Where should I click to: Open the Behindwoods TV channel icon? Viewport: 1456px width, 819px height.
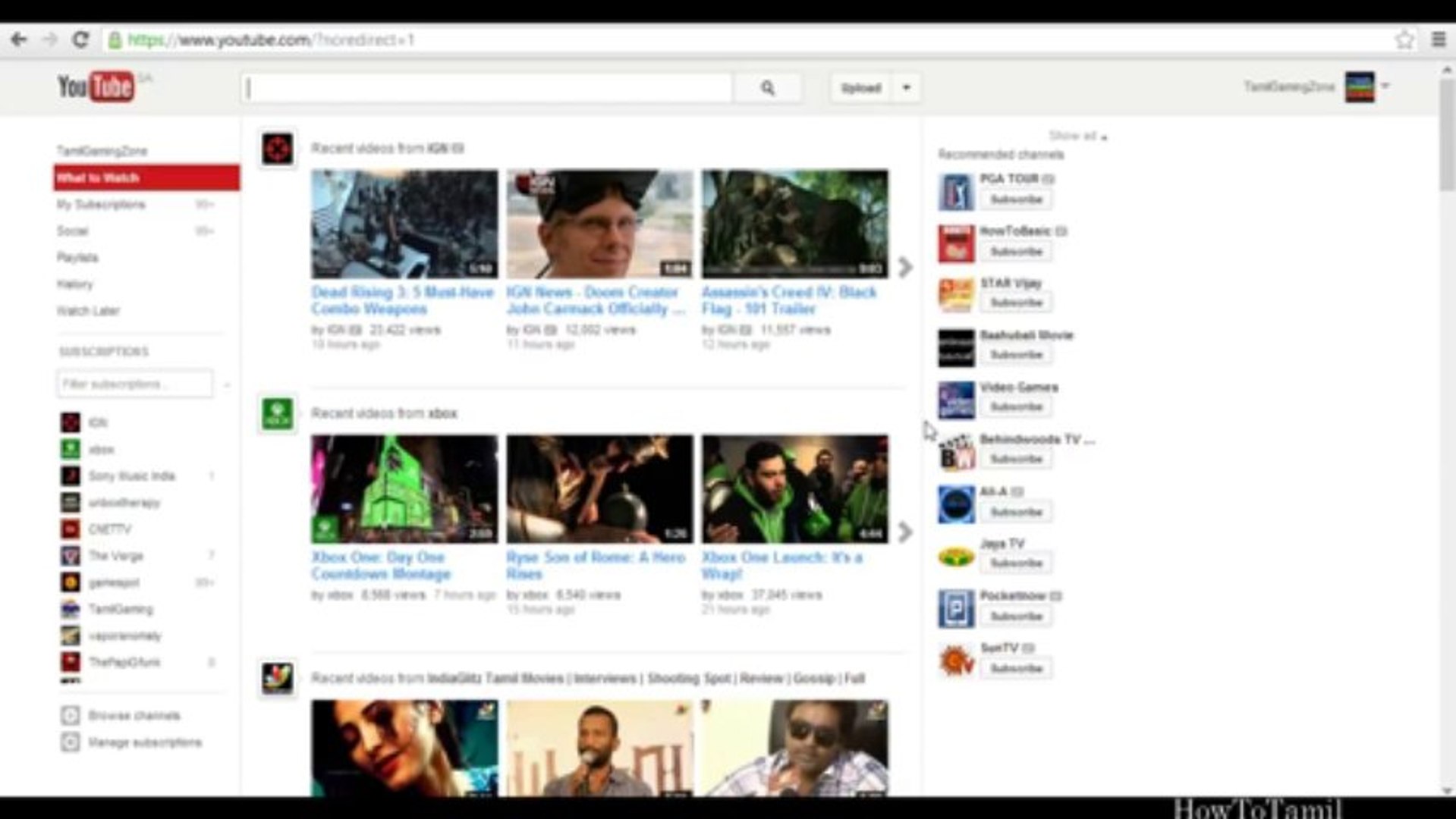[956, 452]
